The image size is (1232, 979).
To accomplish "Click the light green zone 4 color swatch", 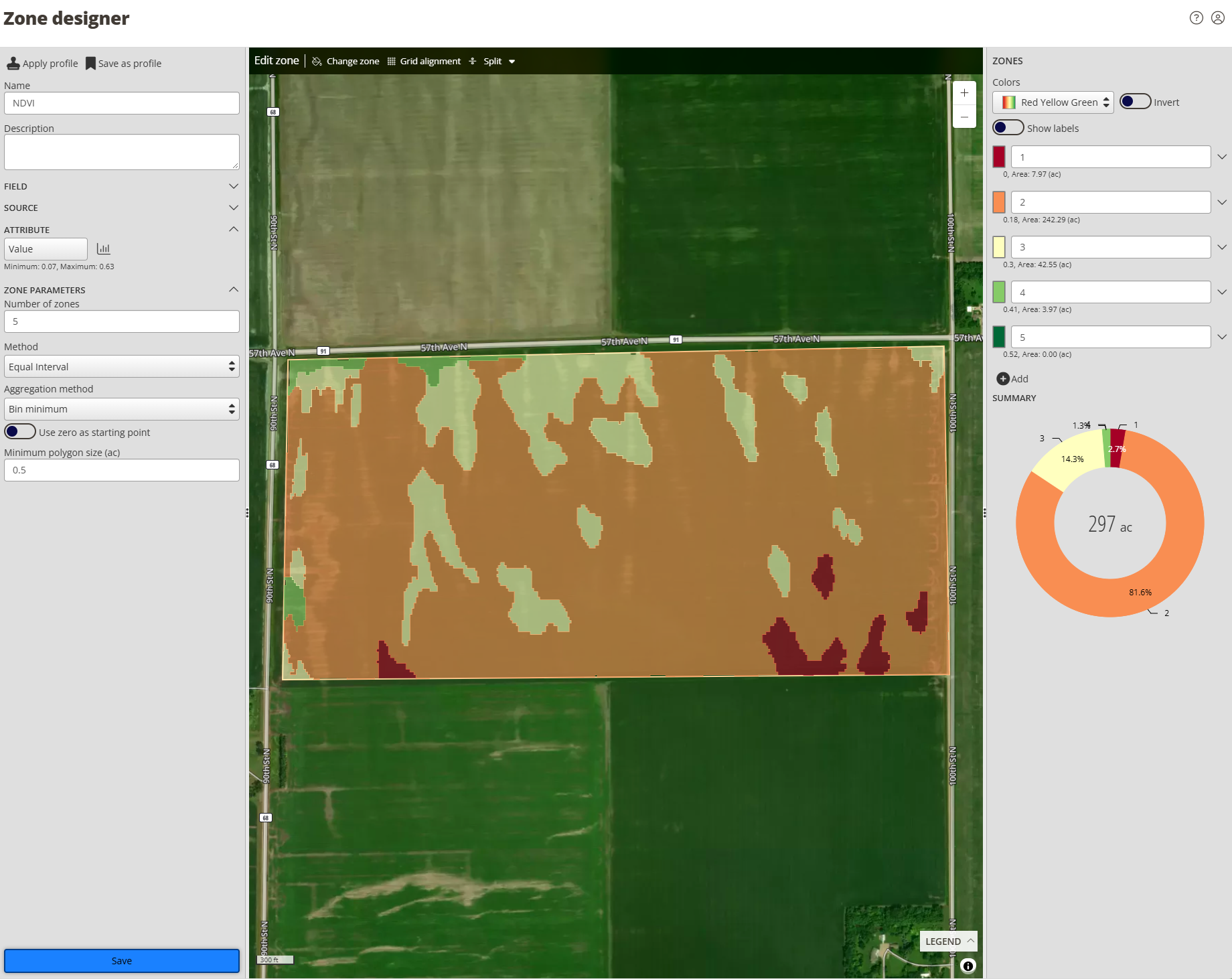I will (x=999, y=292).
